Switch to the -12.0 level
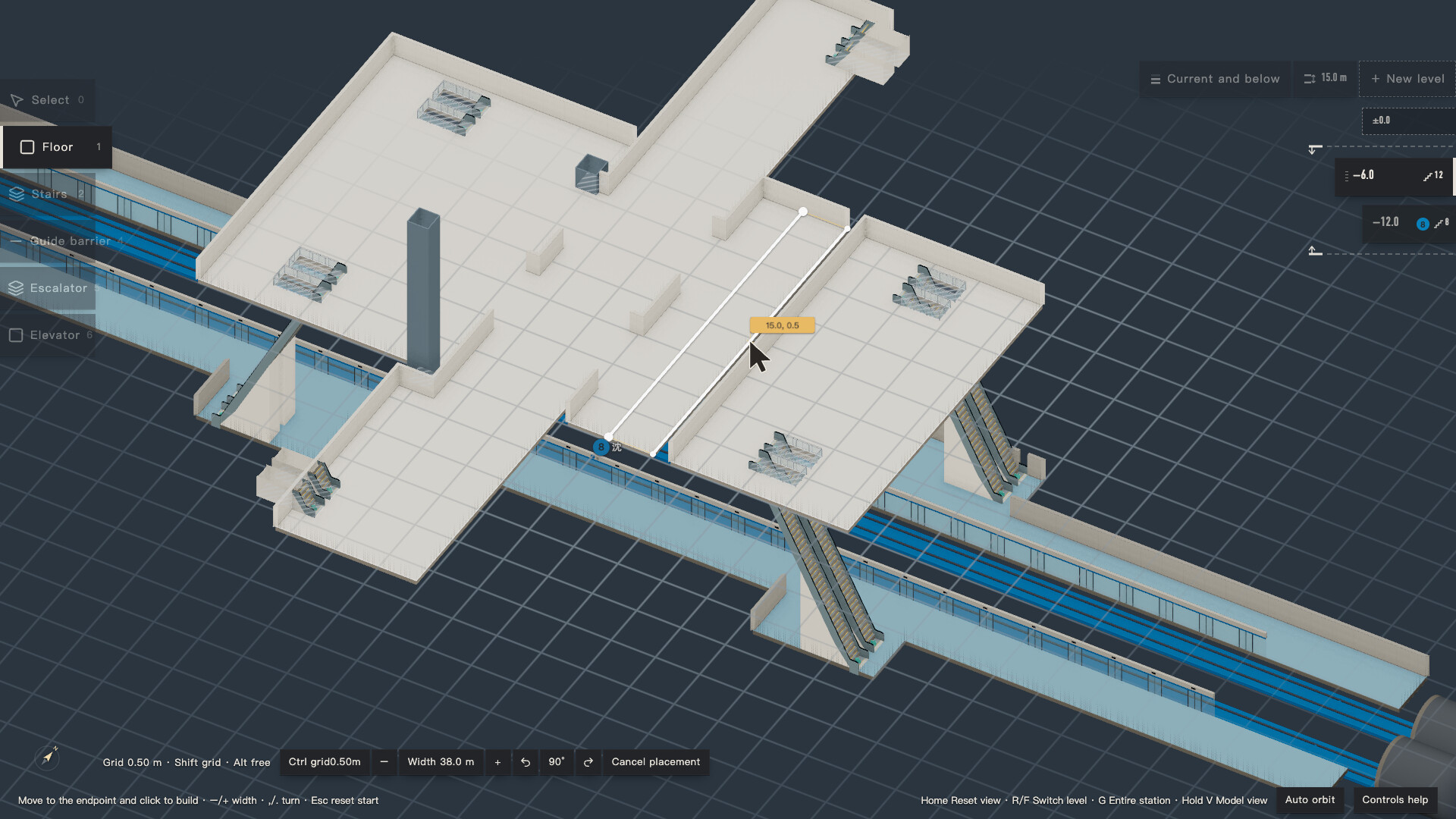 [x=1408, y=223]
